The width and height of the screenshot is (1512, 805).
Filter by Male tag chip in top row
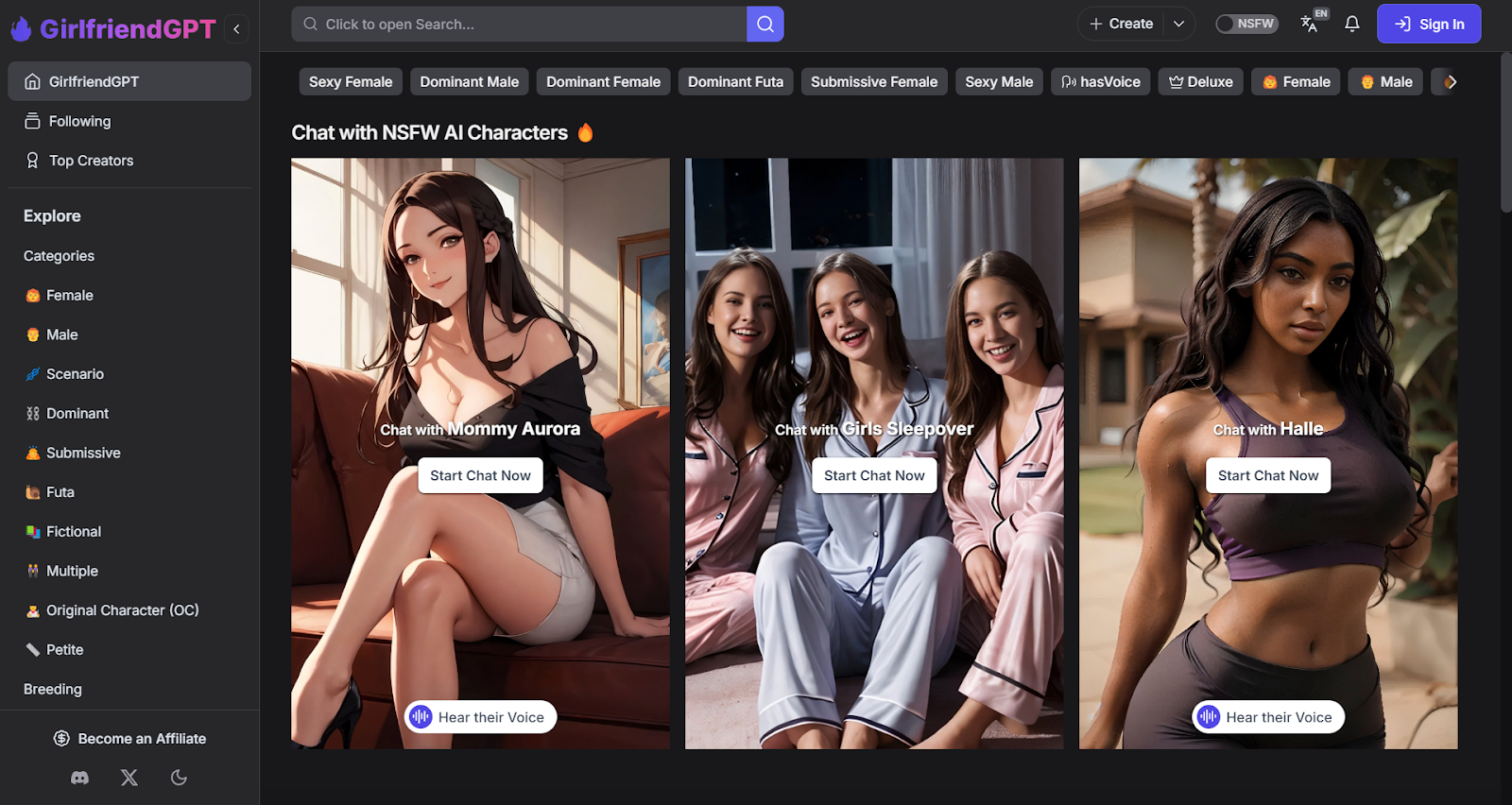tap(1386, 82)
